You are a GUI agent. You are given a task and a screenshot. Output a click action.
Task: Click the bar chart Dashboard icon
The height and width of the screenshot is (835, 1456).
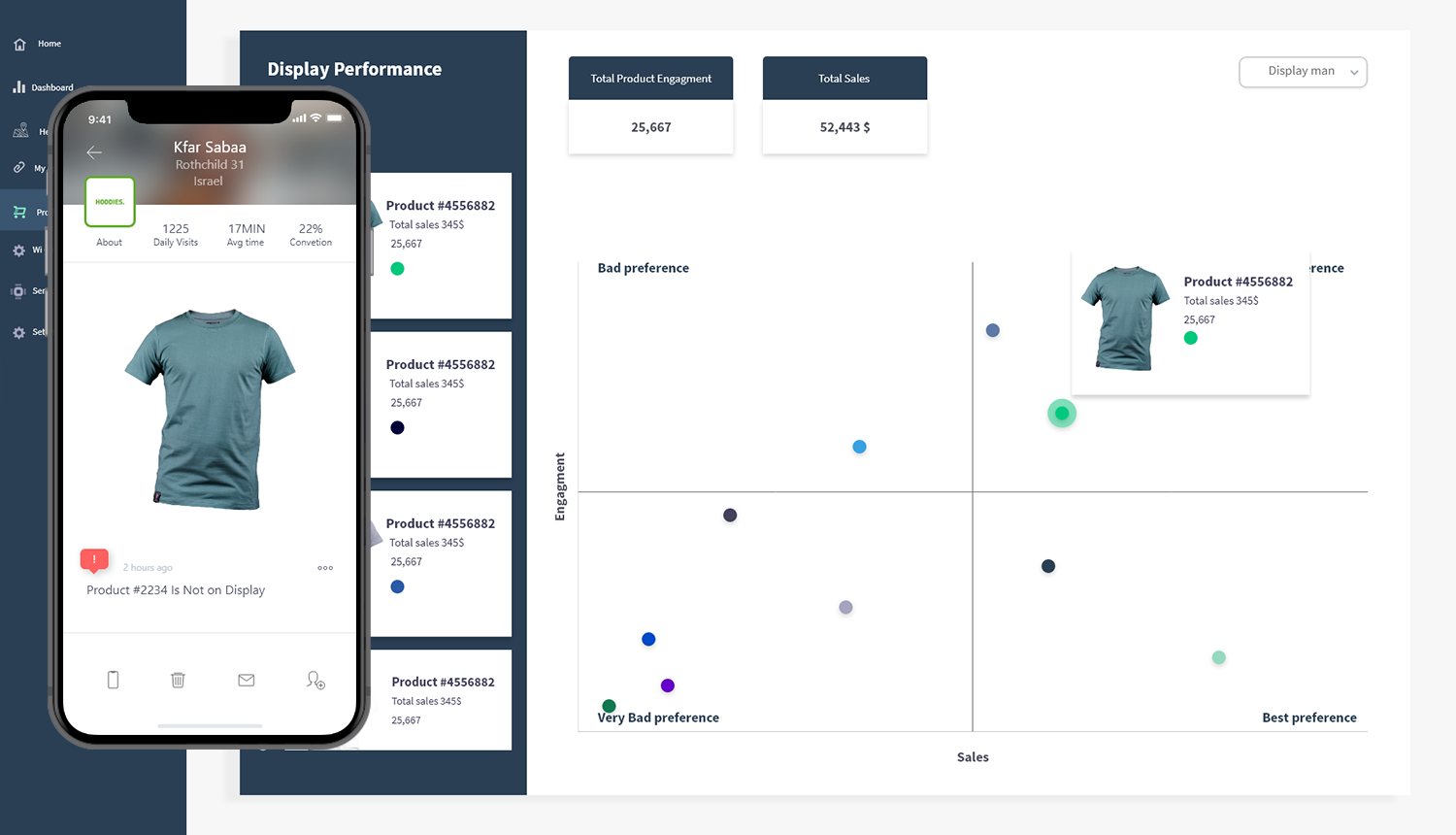pos(19,87)
